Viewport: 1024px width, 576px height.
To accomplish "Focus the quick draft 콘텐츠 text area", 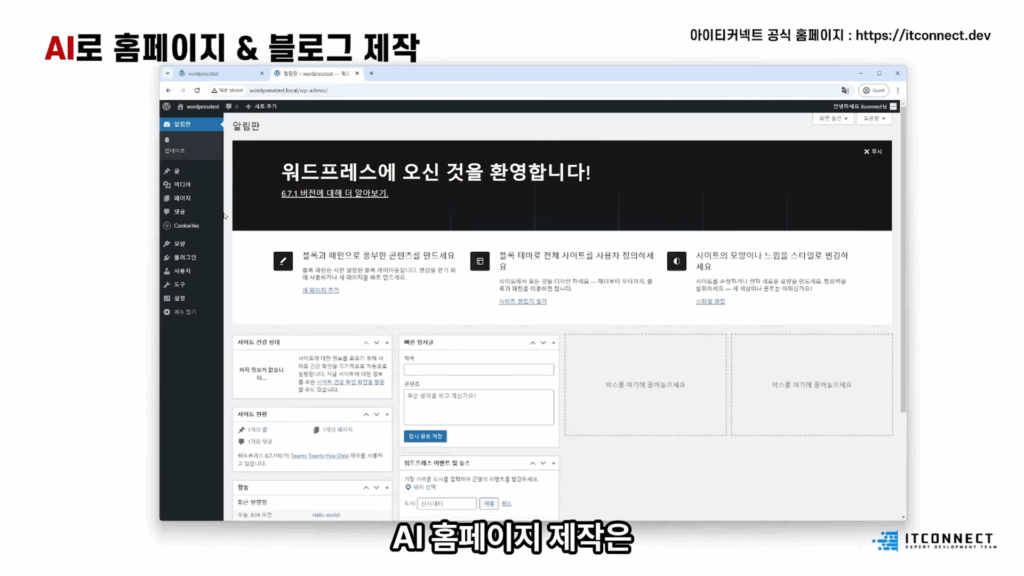I will click(x=479, y=407).
